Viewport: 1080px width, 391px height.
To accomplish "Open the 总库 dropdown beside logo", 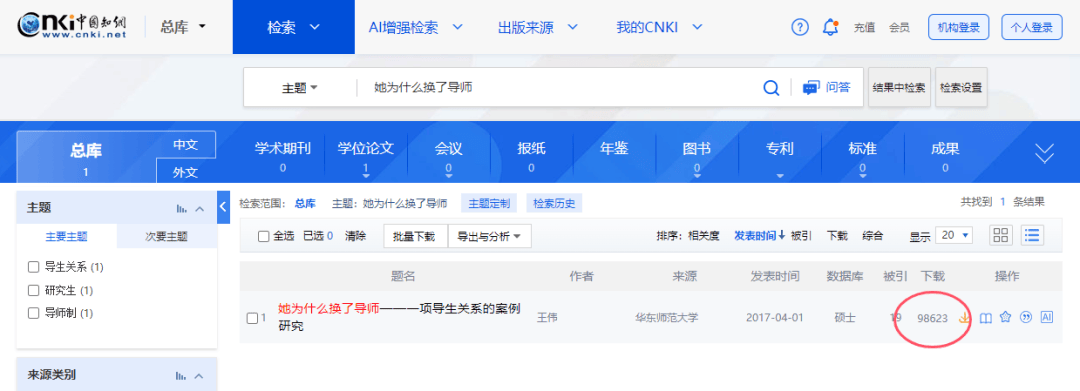I will click(183, 27).
